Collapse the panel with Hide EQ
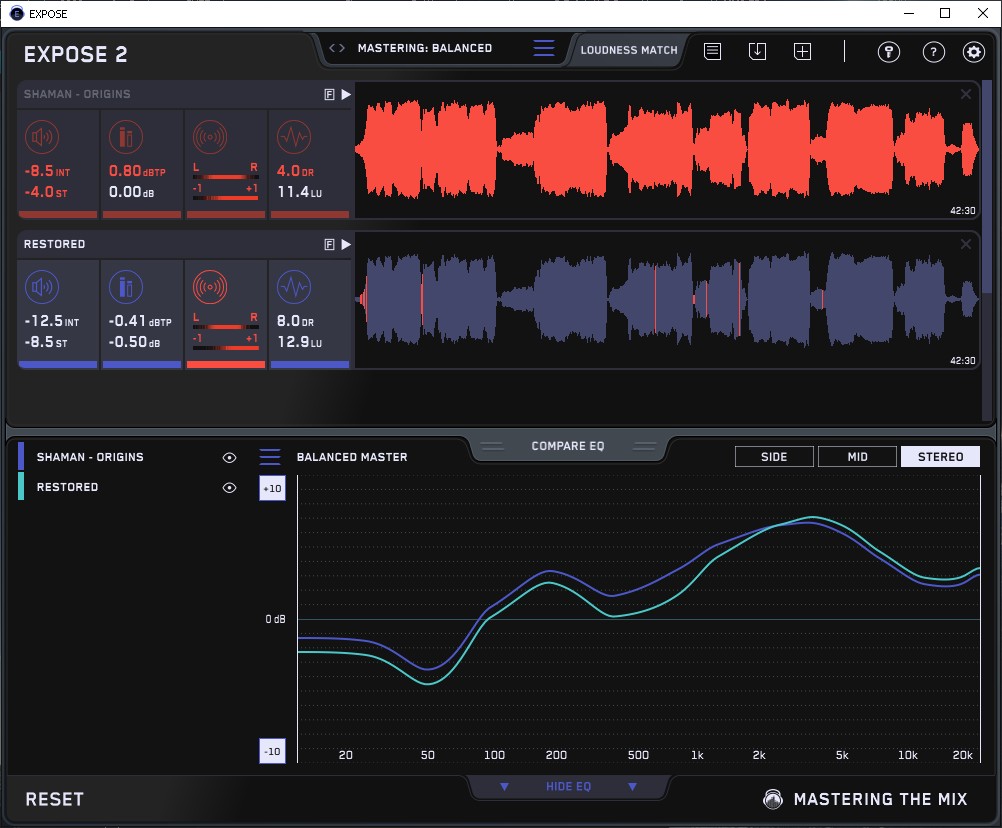The image size is (1002, 828). (568, 787)
